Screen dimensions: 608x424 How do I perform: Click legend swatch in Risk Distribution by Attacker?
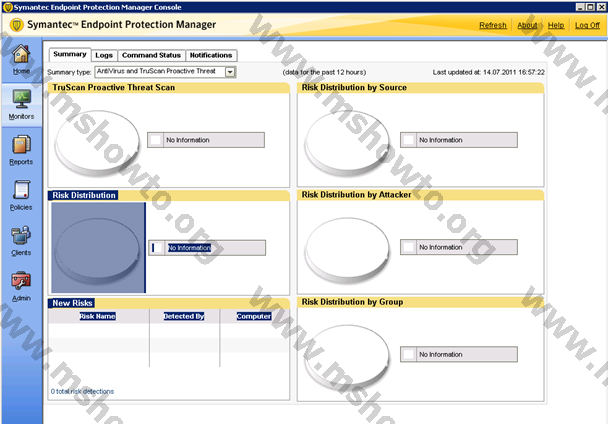pyautogui.click(x=409, y=247)
